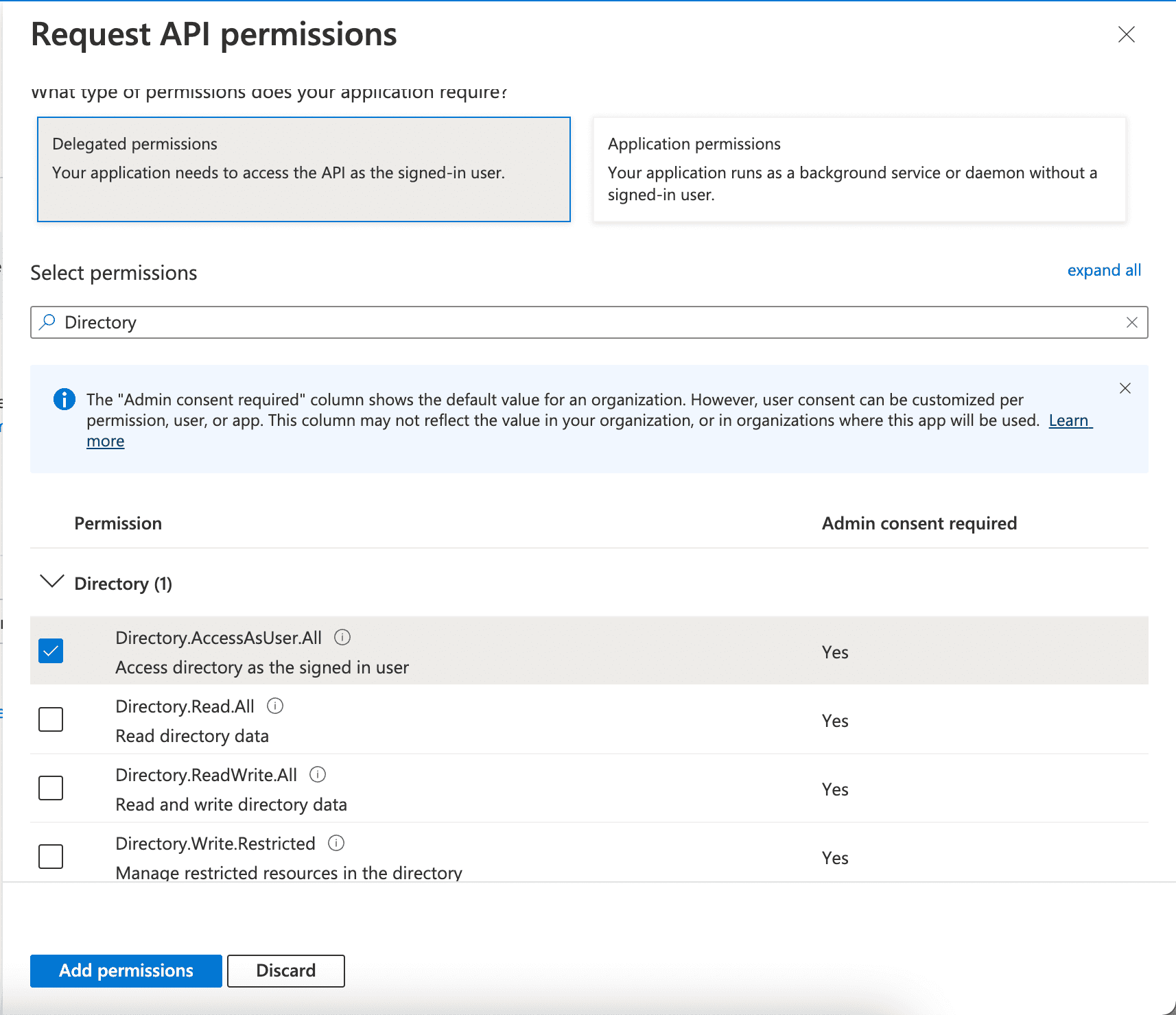Enable Directory.ReadWrite.All permission checkbox
This screenshot has width=1176, height=1015.
click(51, 788)
